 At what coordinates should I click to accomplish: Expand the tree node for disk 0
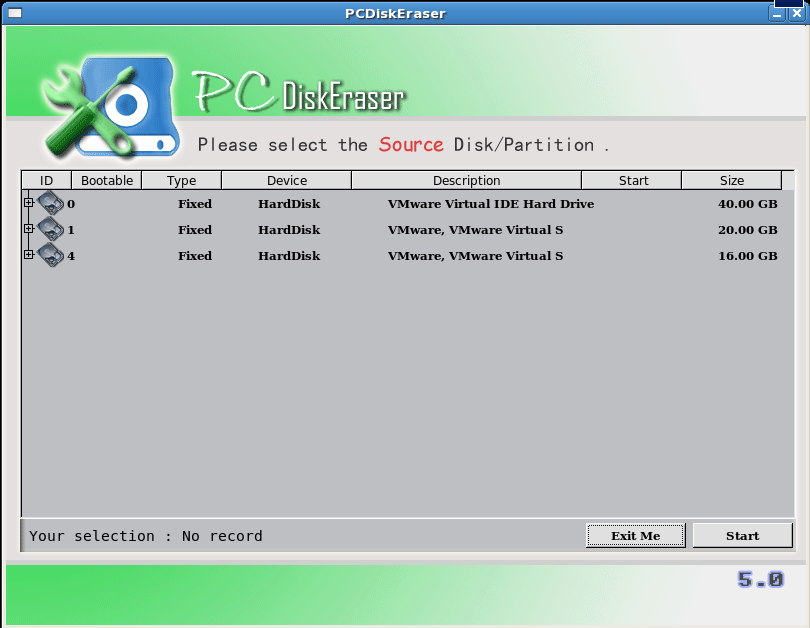coord(29,202)
